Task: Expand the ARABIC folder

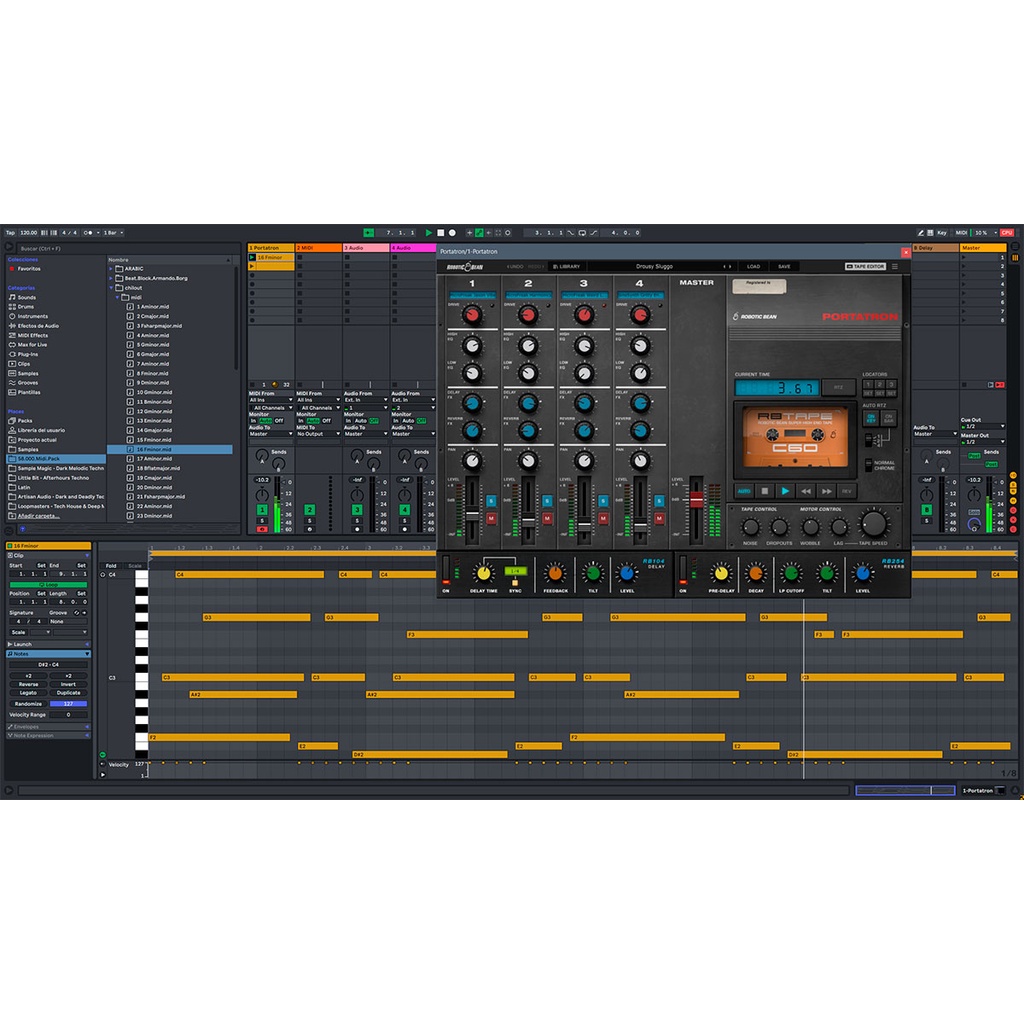Action: [112, 269]
